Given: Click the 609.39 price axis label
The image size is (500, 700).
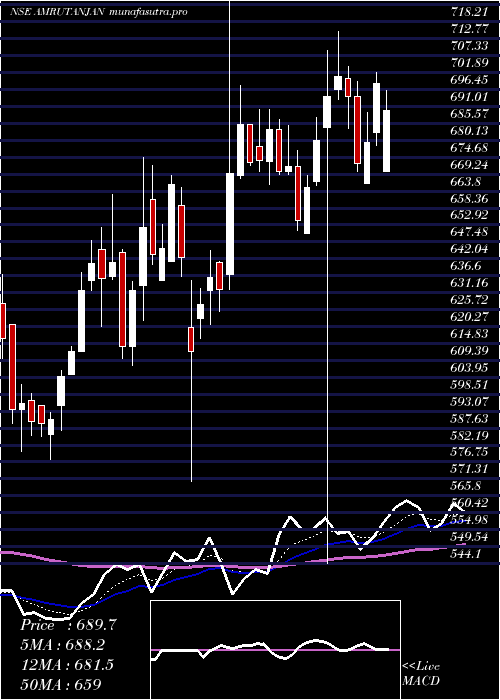Looking at the screenshot, I should click(470, 351).
